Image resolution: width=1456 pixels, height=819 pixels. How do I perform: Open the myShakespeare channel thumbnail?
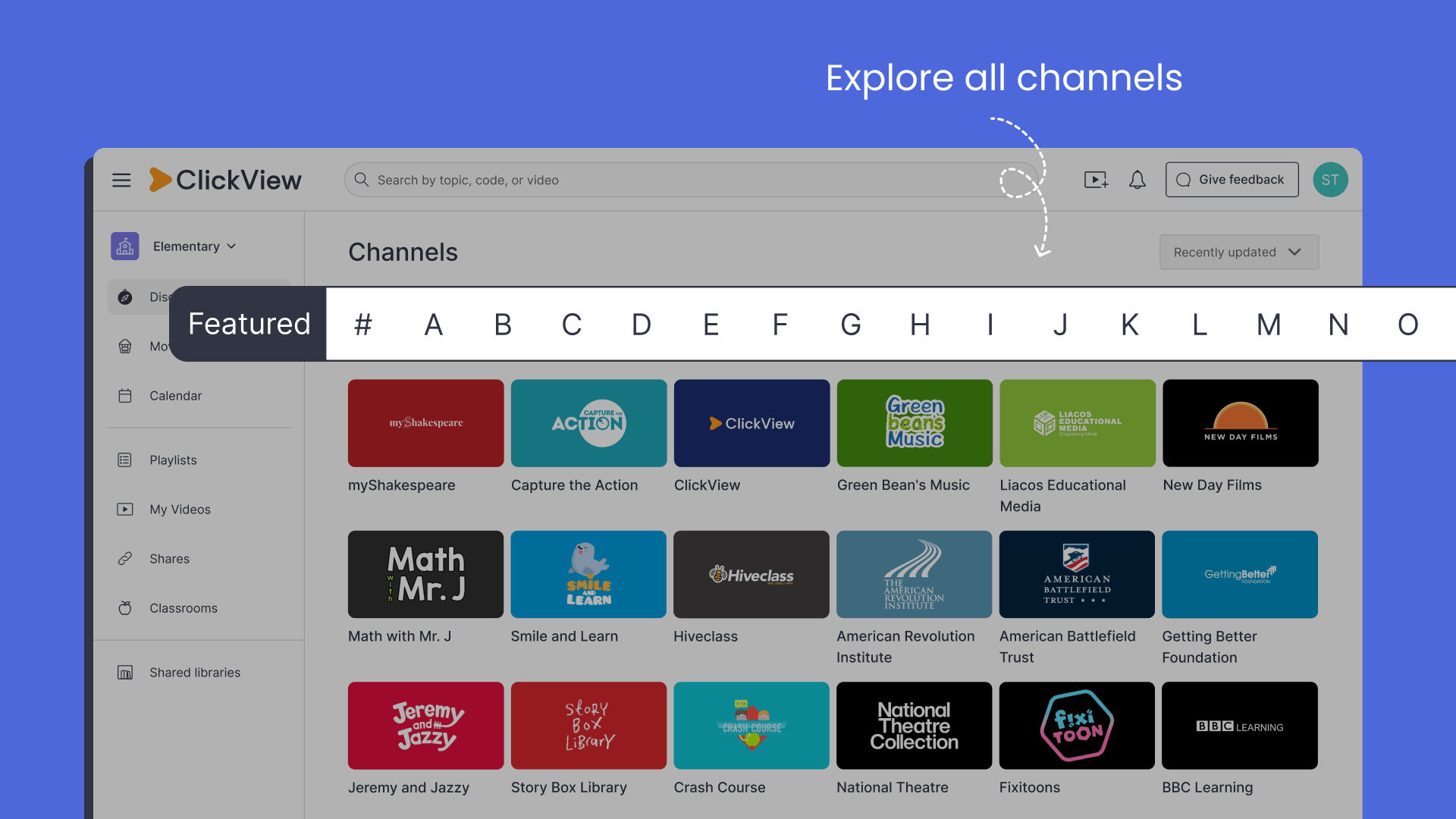pyautogui.click(x=425, y=423)
